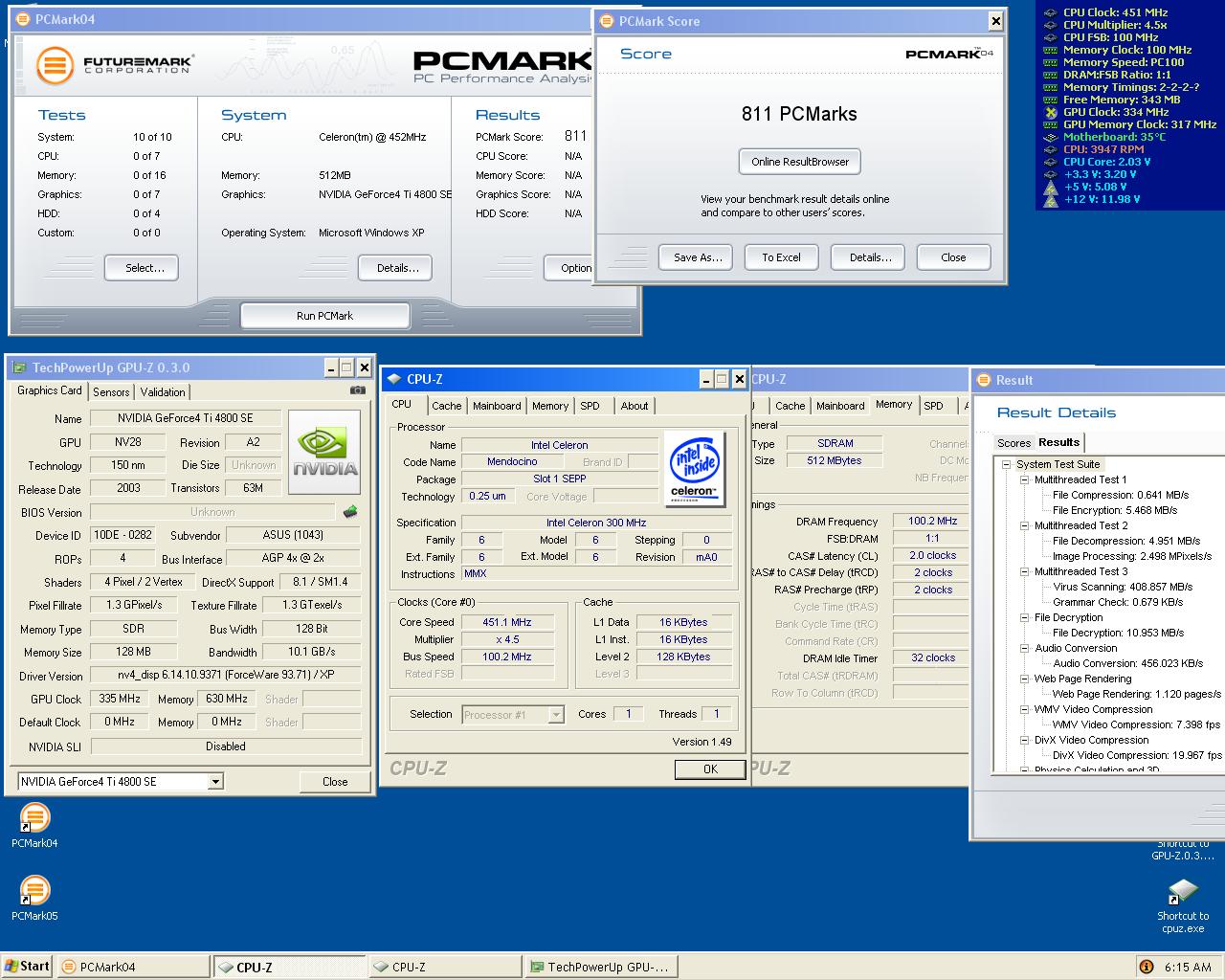Collapse WMV Video Compression node
The width and height of the screenshot is (1225, 980).
coord(1024,709)
